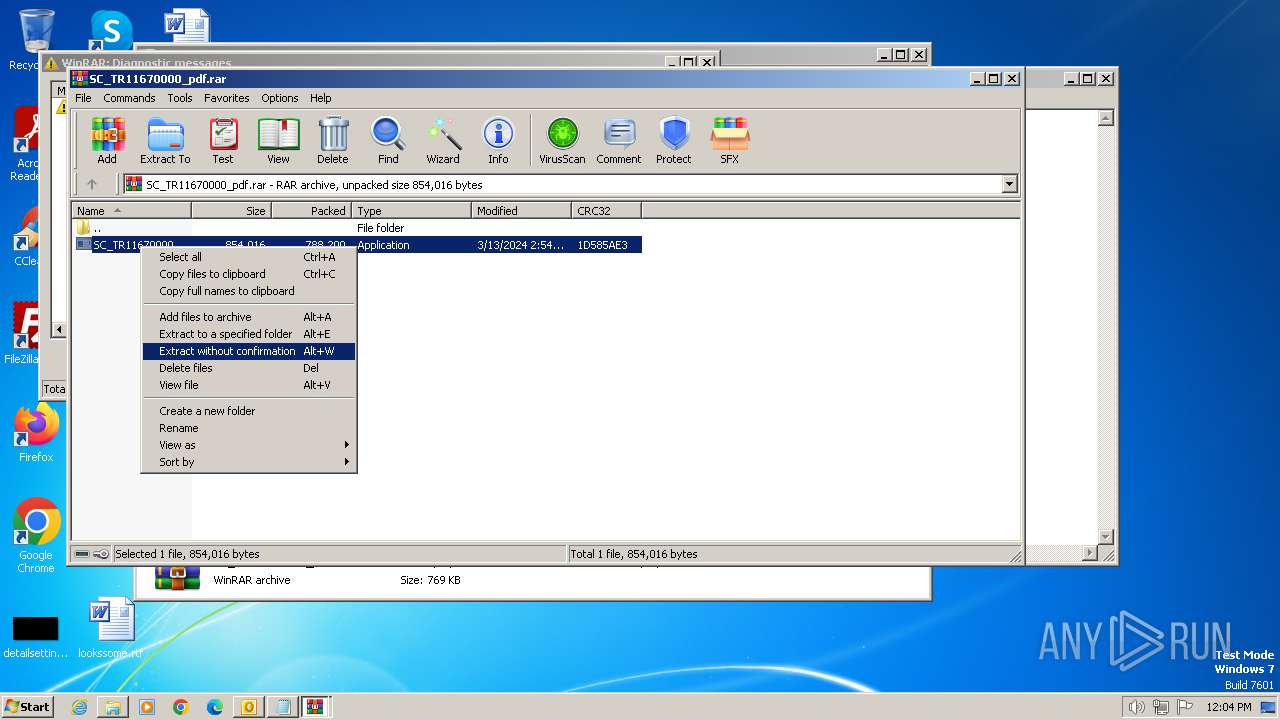
Task: Select the parent folder '..' row
Action: pos(356,228)
